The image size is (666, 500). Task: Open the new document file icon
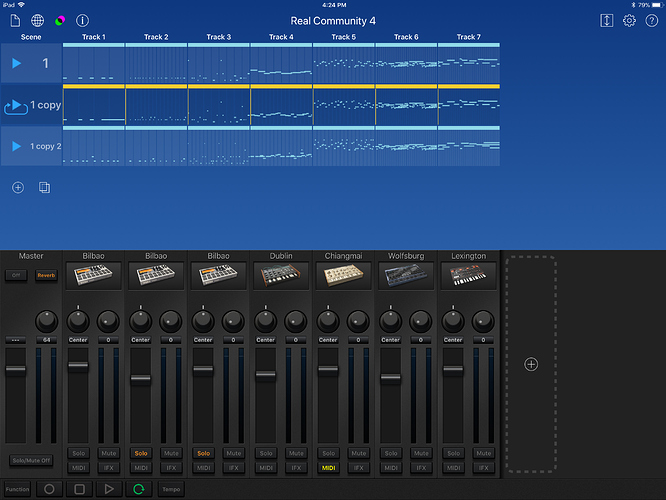(x=15, y=20)
